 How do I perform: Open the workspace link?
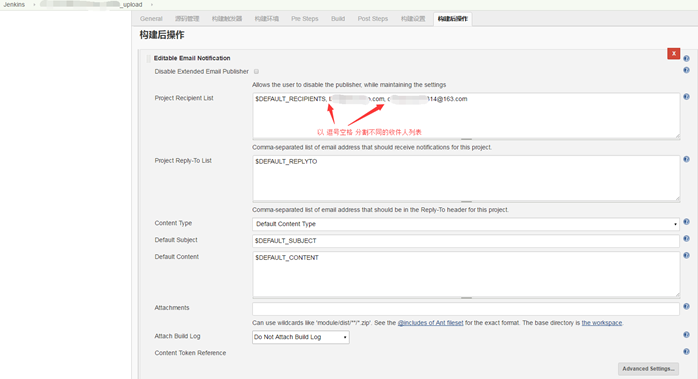click(x=602, y=323)
